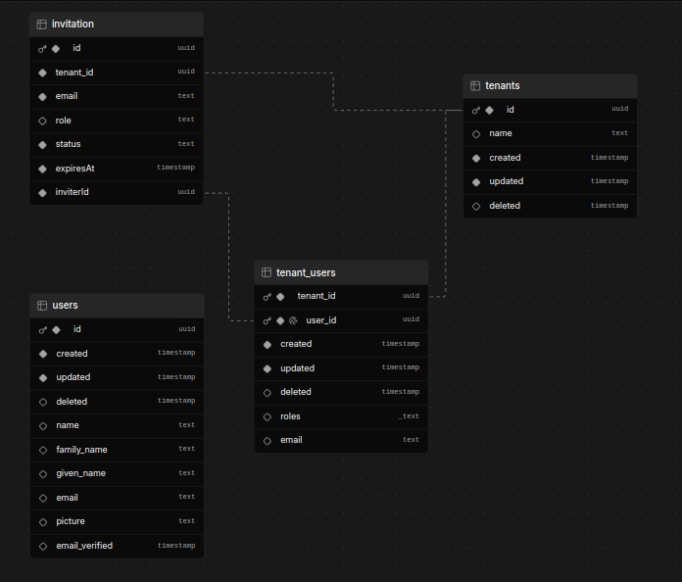Select status column in invitation
Image resolution: width=682 pixels, height=582 pixels.
tap(116, 144)
